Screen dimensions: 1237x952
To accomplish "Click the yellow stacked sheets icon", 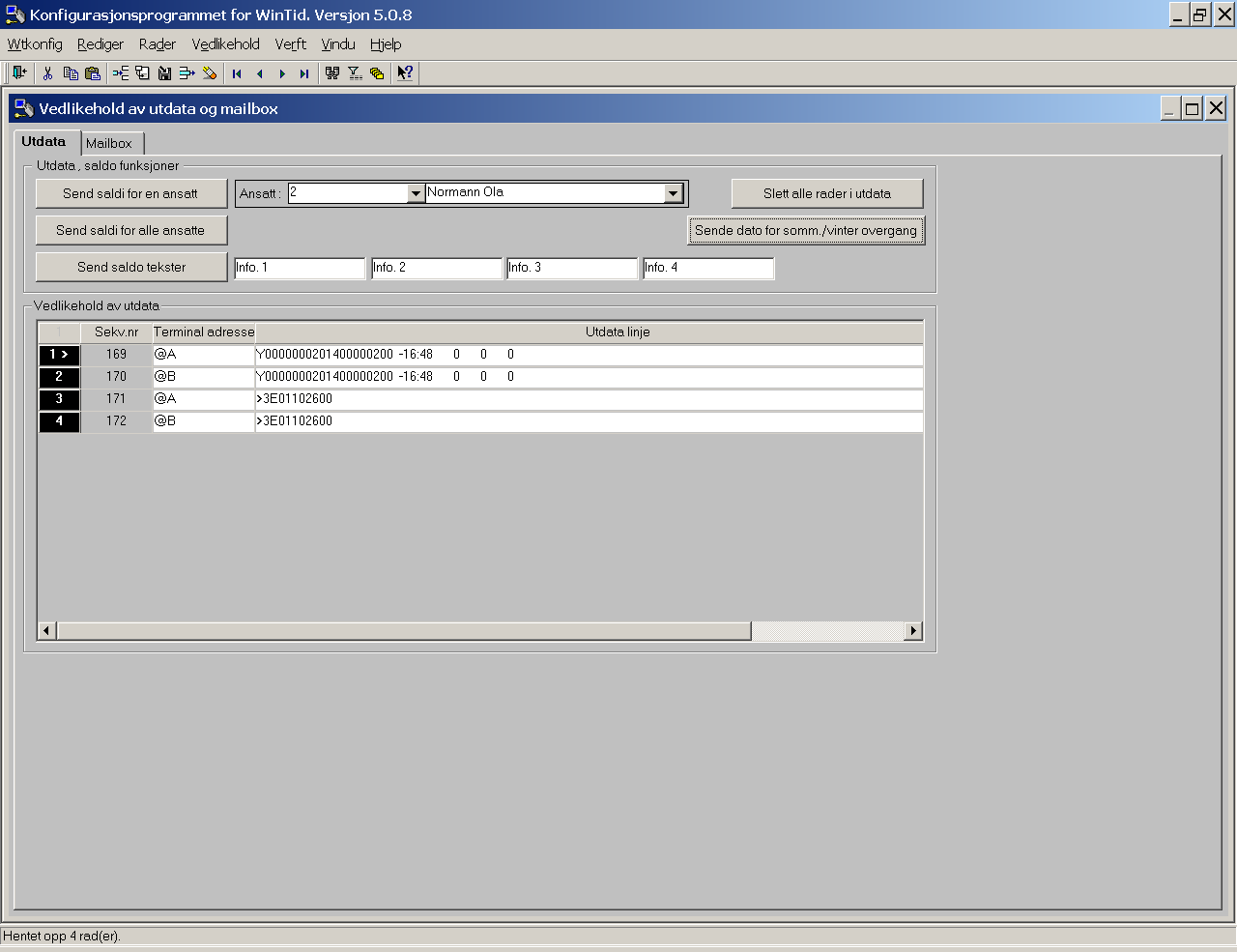I will pos(377,73).
